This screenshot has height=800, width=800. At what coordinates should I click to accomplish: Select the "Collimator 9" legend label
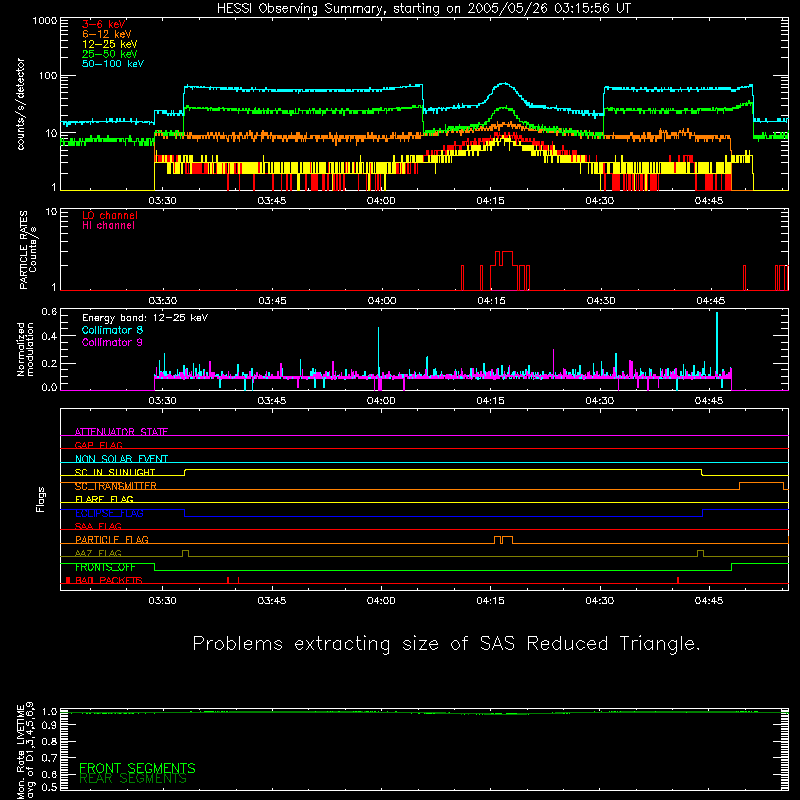pyautogui.click(x=112, y=342)
